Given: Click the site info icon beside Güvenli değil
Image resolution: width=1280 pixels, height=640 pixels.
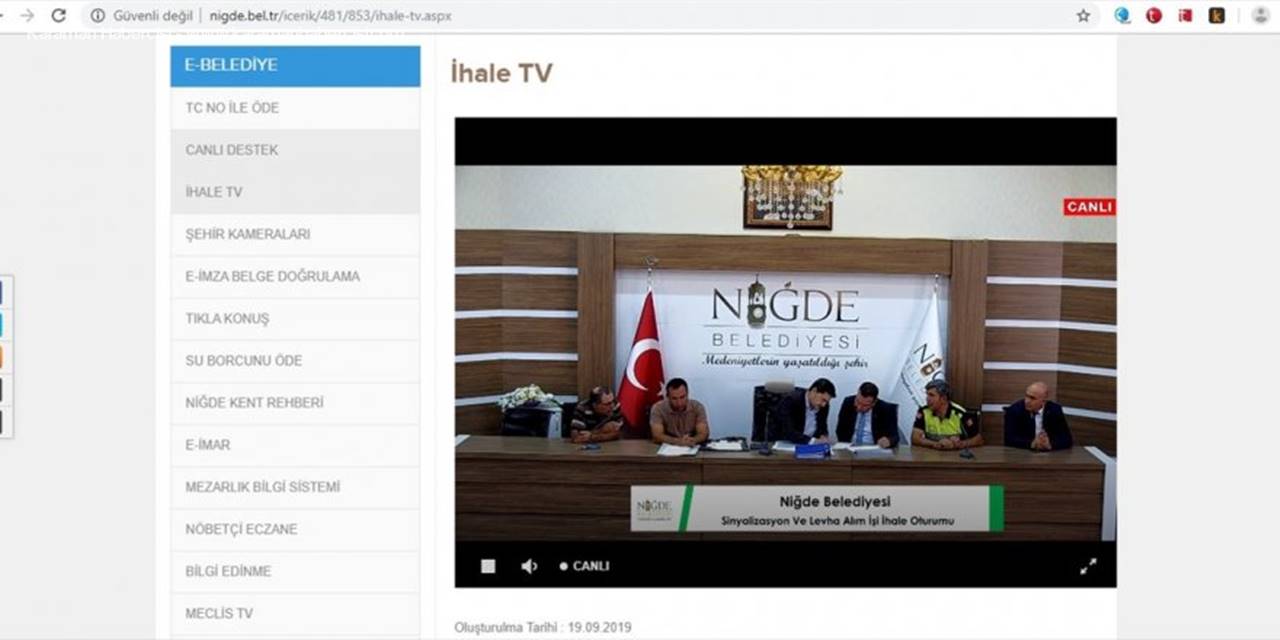Looking at the screenshot, I should pos(97,16).
